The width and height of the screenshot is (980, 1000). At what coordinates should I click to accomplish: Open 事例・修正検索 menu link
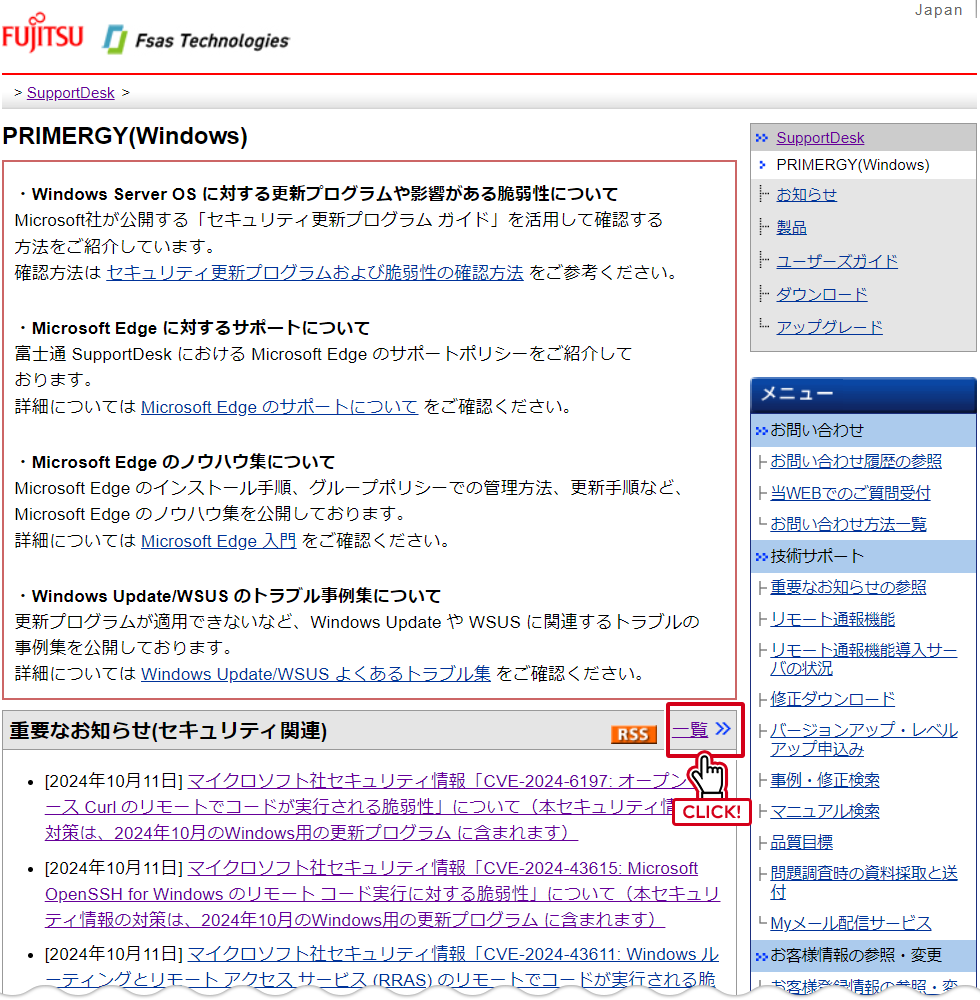pos(824,780)
